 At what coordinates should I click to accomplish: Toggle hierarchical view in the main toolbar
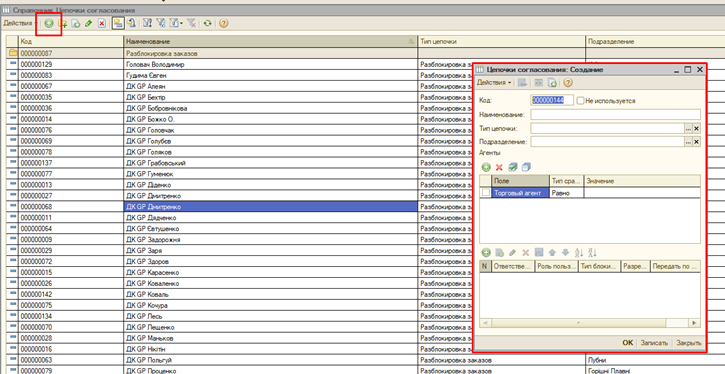(x=118, y=23)
